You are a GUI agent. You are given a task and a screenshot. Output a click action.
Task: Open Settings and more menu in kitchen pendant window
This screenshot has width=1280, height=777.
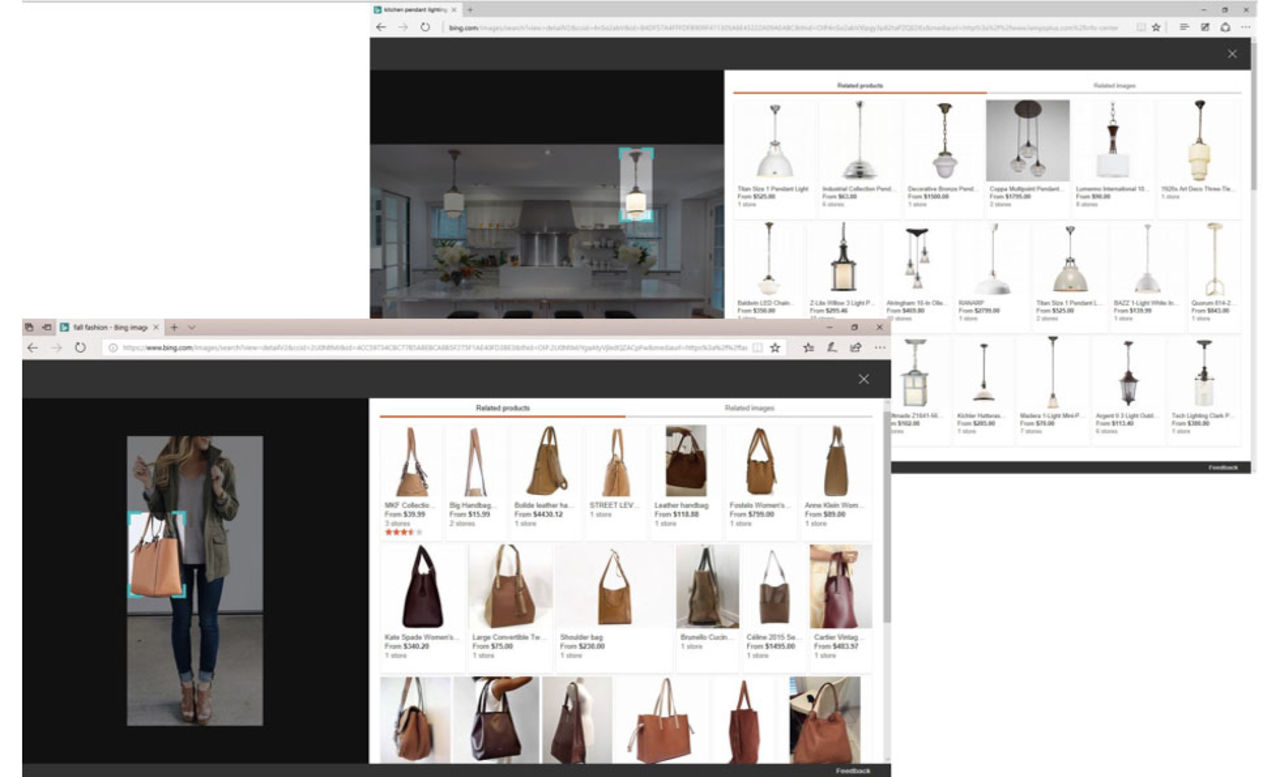tap(1247, 28)
